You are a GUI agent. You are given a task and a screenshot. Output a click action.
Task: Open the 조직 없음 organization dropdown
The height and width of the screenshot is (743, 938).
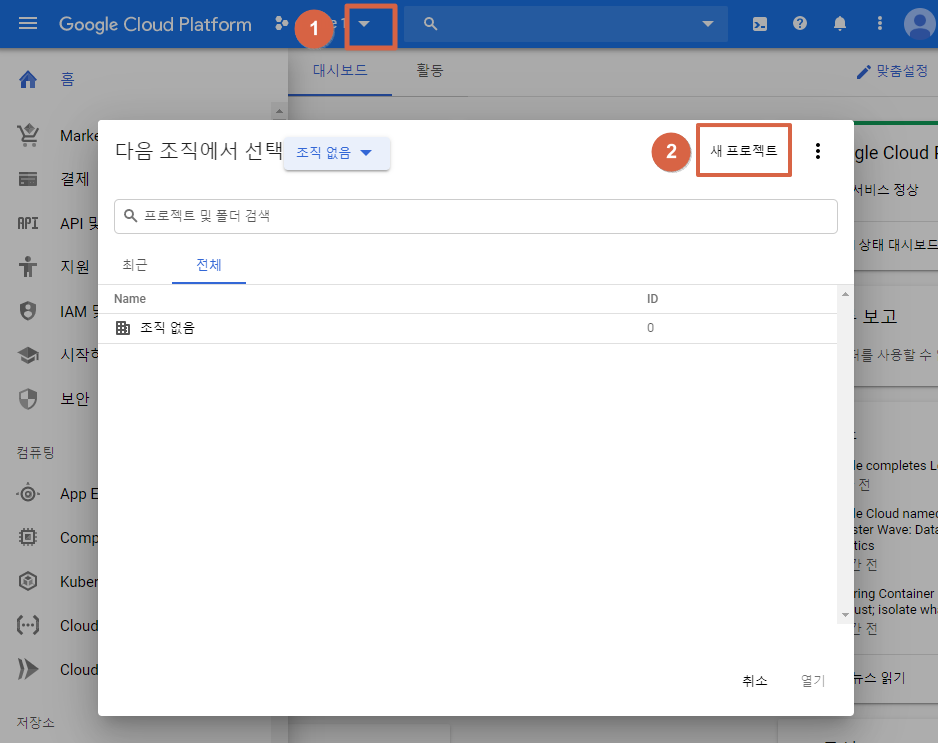(x=337, y=153)
